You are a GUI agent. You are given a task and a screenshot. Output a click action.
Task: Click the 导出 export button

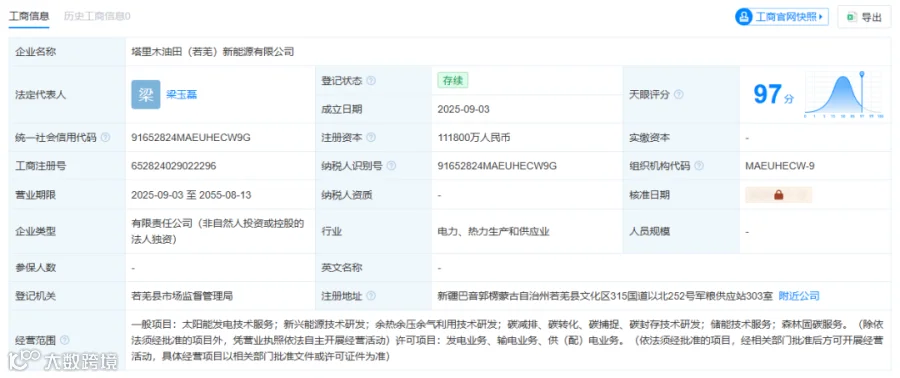[x=864, y=17]
